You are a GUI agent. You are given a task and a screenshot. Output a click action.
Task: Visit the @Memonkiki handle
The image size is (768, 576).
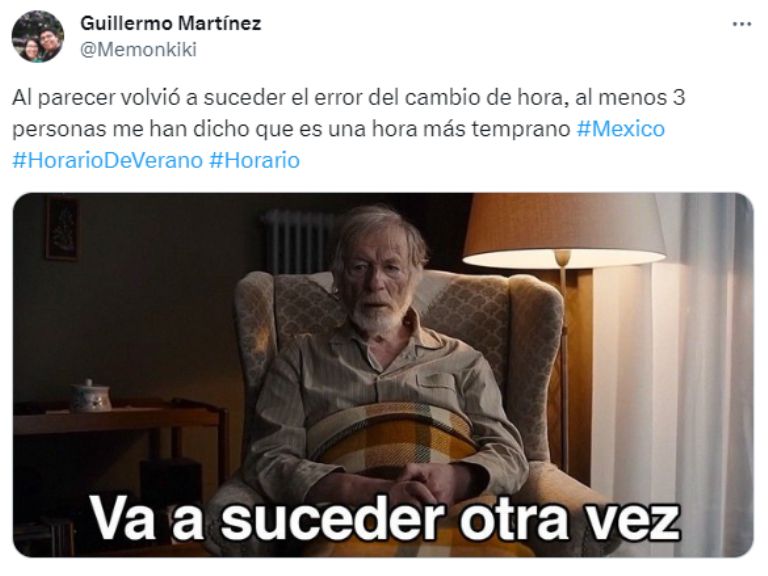[x=138, y=49]
